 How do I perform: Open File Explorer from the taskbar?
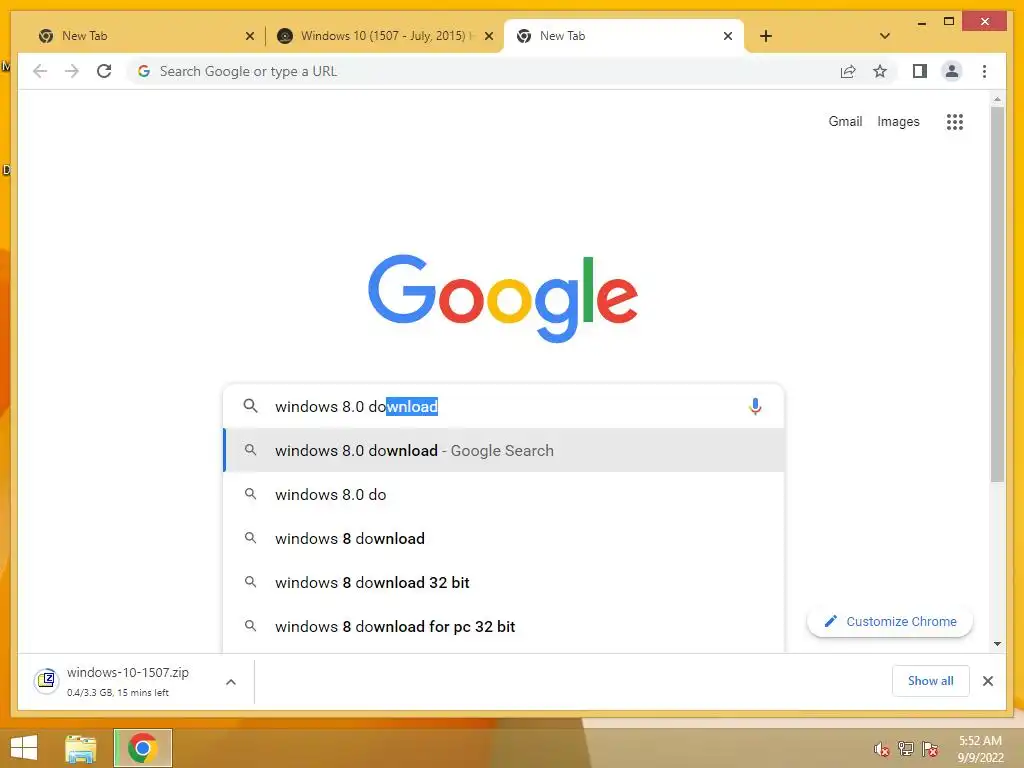[81, 748]
